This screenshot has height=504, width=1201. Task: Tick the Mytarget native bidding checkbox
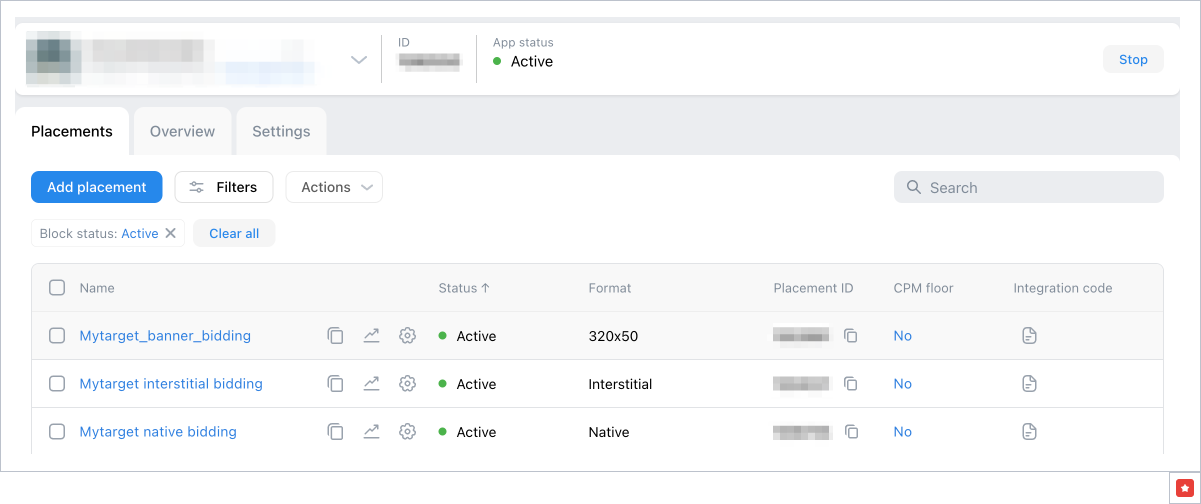pos(57,432)
